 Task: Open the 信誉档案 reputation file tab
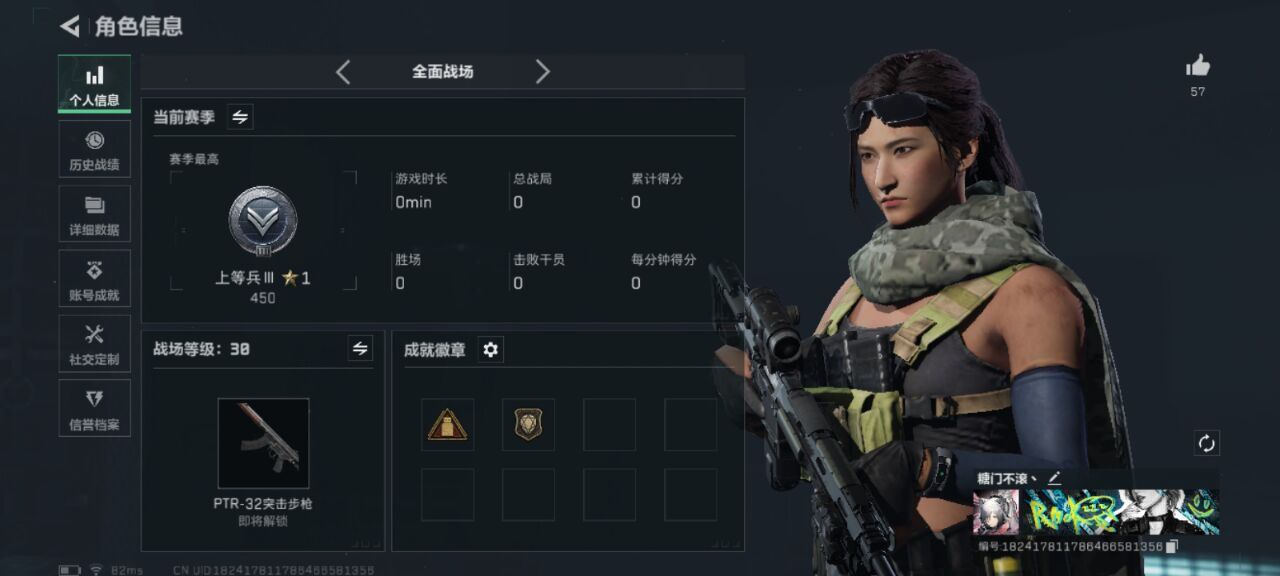click(x=94, y=409)
